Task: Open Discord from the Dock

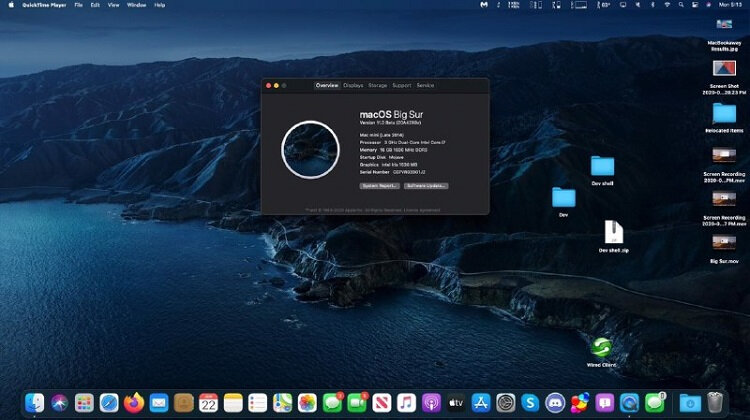Action: [x=555, y=403]
